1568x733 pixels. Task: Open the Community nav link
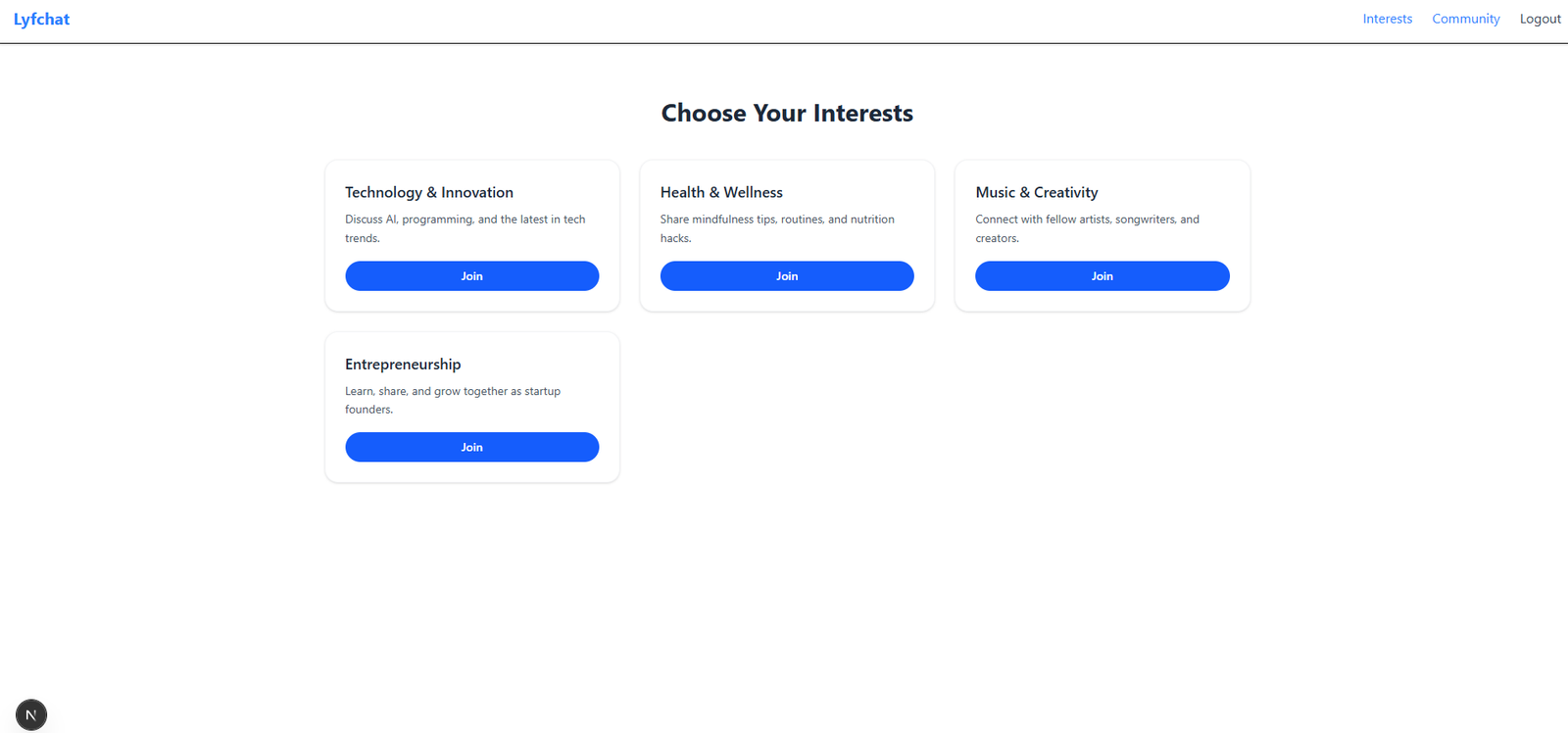(x=1465, y=19)
